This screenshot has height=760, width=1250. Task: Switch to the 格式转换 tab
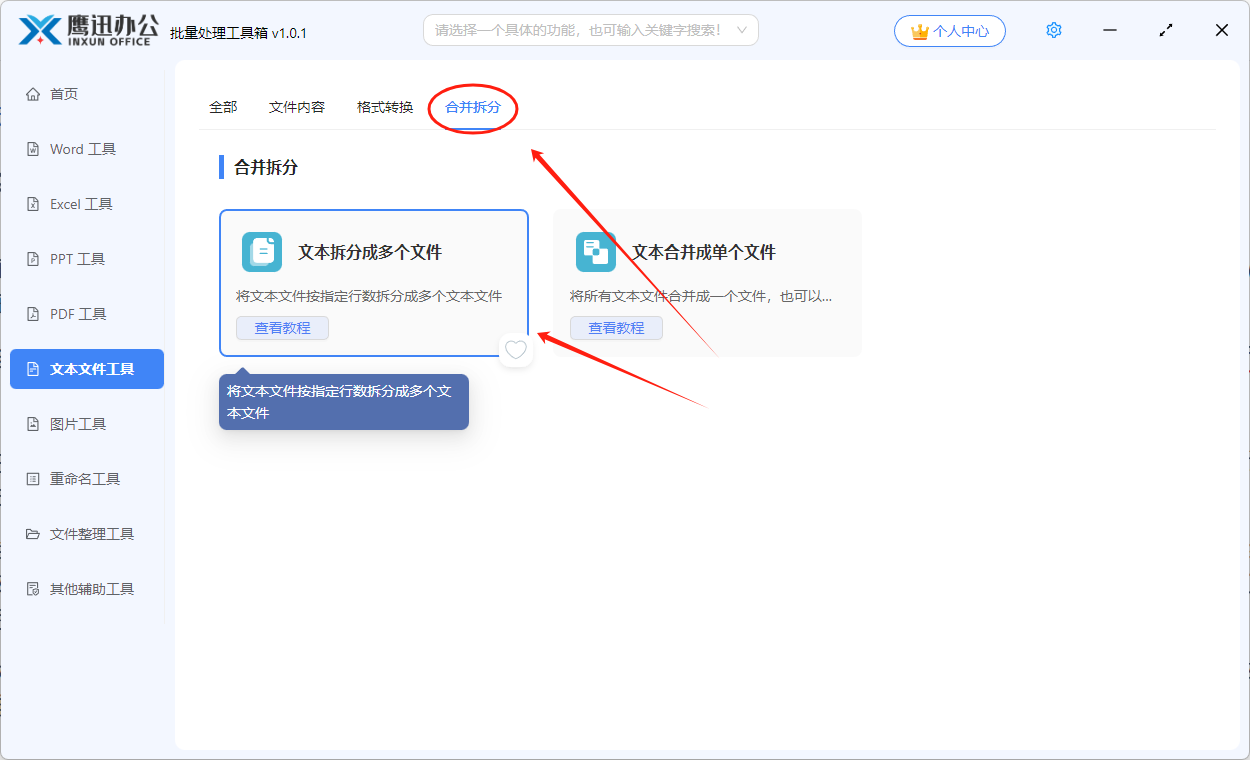pyautogui.click(x=385, y=107)
